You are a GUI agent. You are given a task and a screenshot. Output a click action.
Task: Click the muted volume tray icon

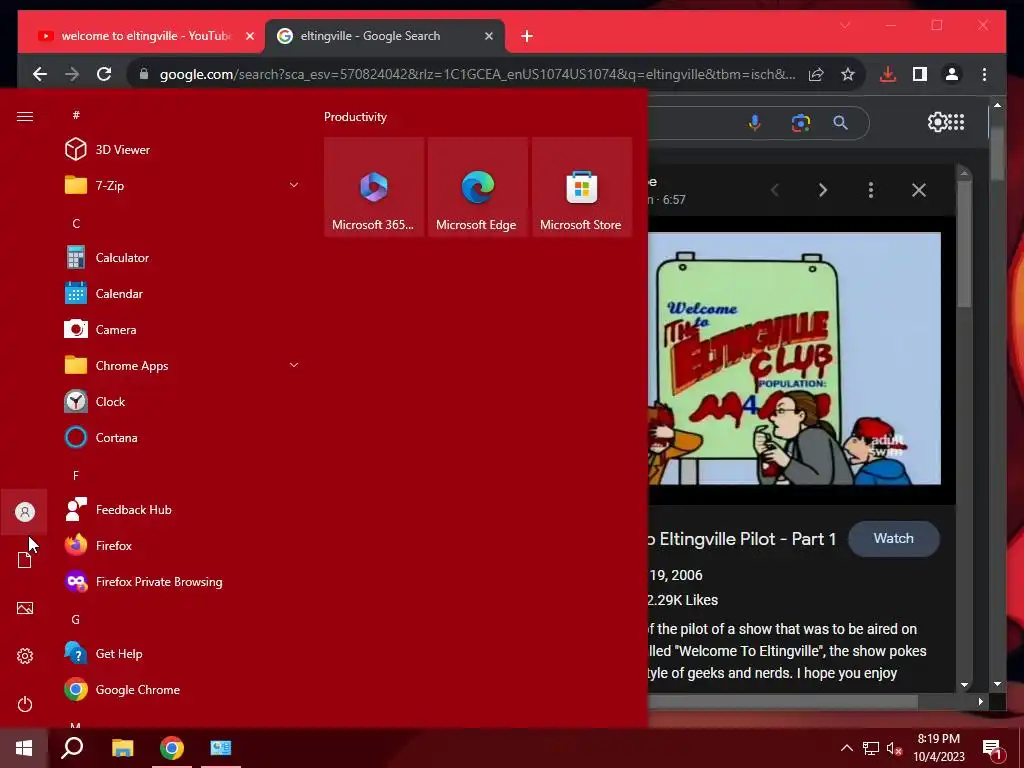pyautogui.click(x=894, y=748)
